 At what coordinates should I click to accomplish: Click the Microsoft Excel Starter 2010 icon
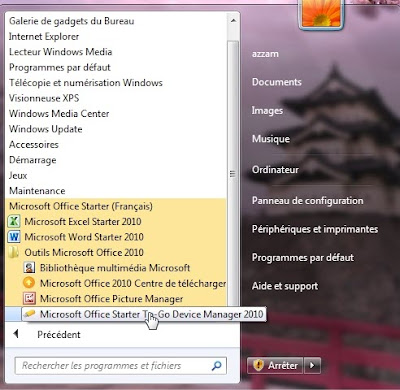(x=14, y=222)
